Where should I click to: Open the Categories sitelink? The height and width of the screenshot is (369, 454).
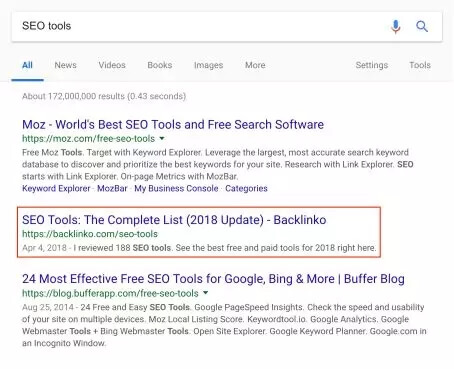point(246,188)
